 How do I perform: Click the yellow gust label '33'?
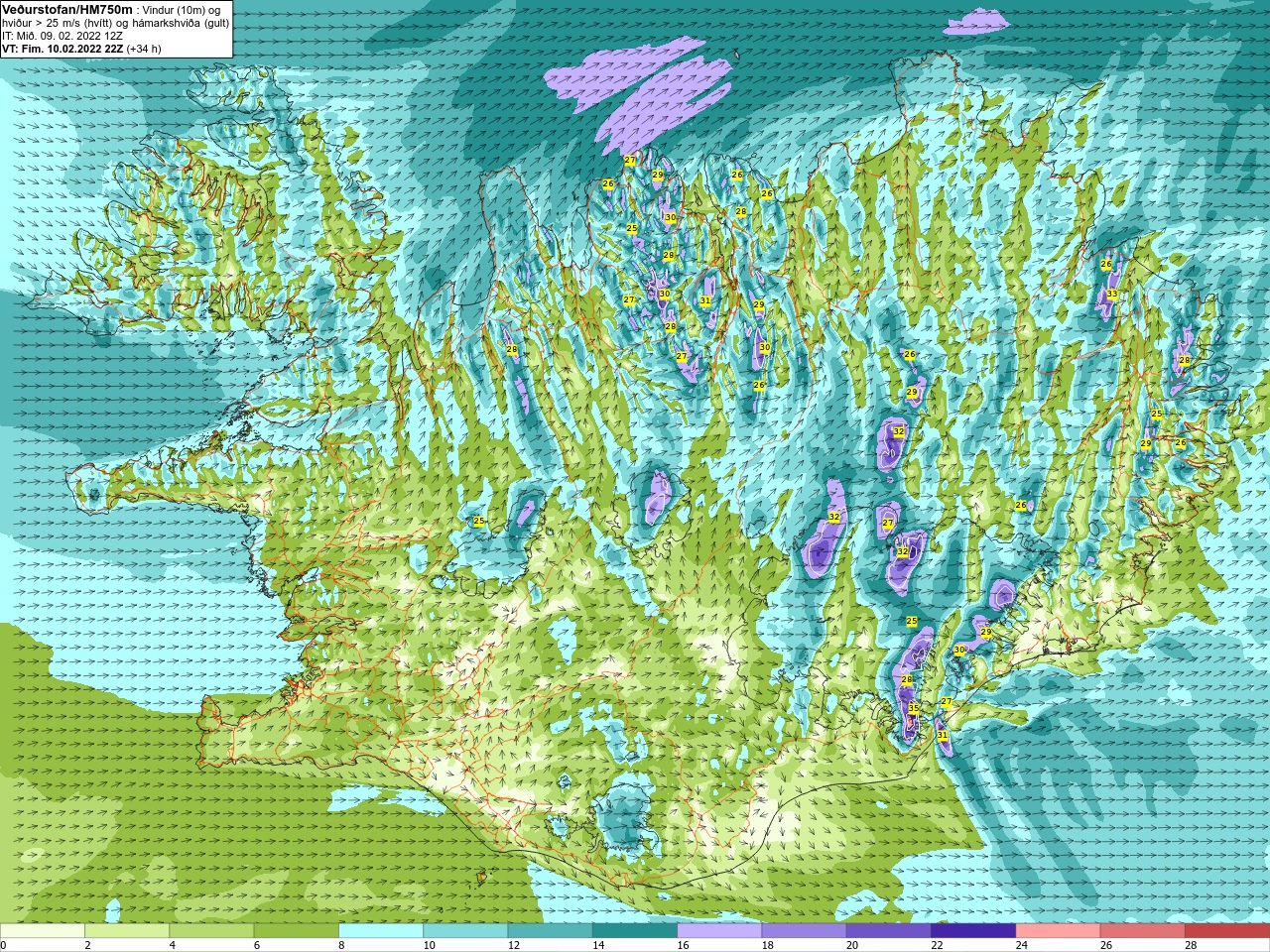[x=1112, y=295]
